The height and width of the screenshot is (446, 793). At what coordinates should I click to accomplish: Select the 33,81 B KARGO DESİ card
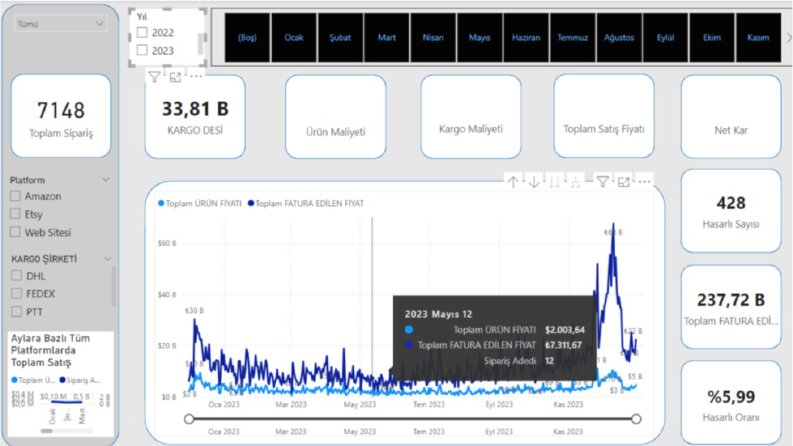coord(195,117)
